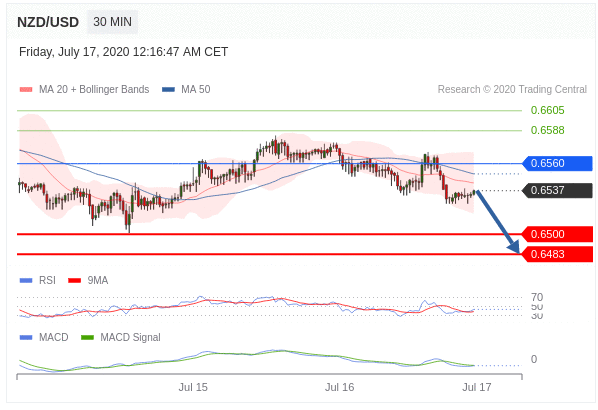This screenshot has width=598, height=410.
Task: Click the MACD zero level label
Action: 534,359
